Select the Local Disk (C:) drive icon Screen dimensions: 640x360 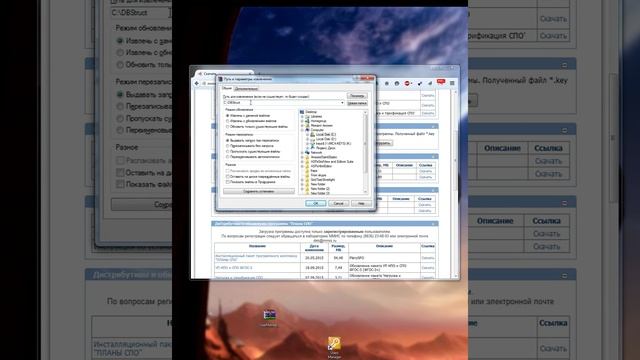(x=312, y=134)
